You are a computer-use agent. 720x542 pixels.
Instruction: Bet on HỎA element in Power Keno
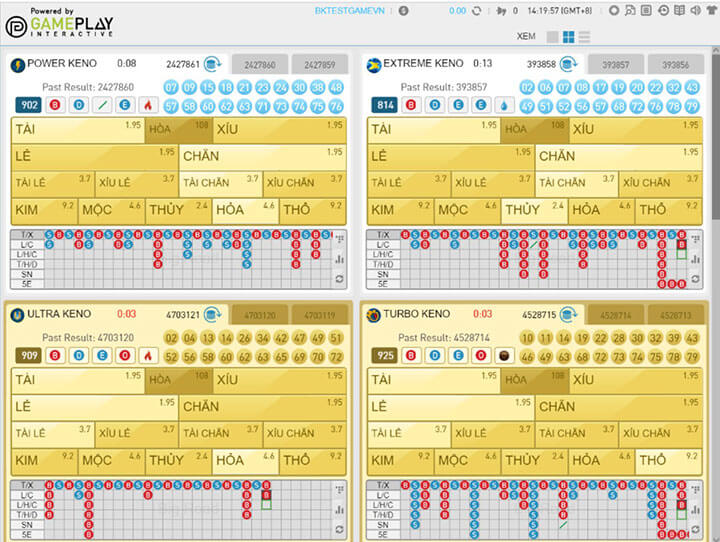pos(245,211)
